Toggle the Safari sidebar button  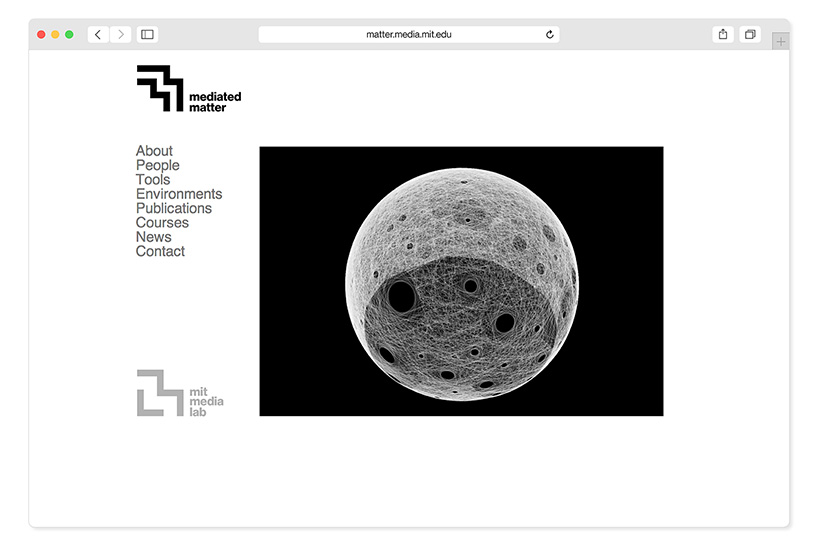pyautogui.click(x=148, y=34)
